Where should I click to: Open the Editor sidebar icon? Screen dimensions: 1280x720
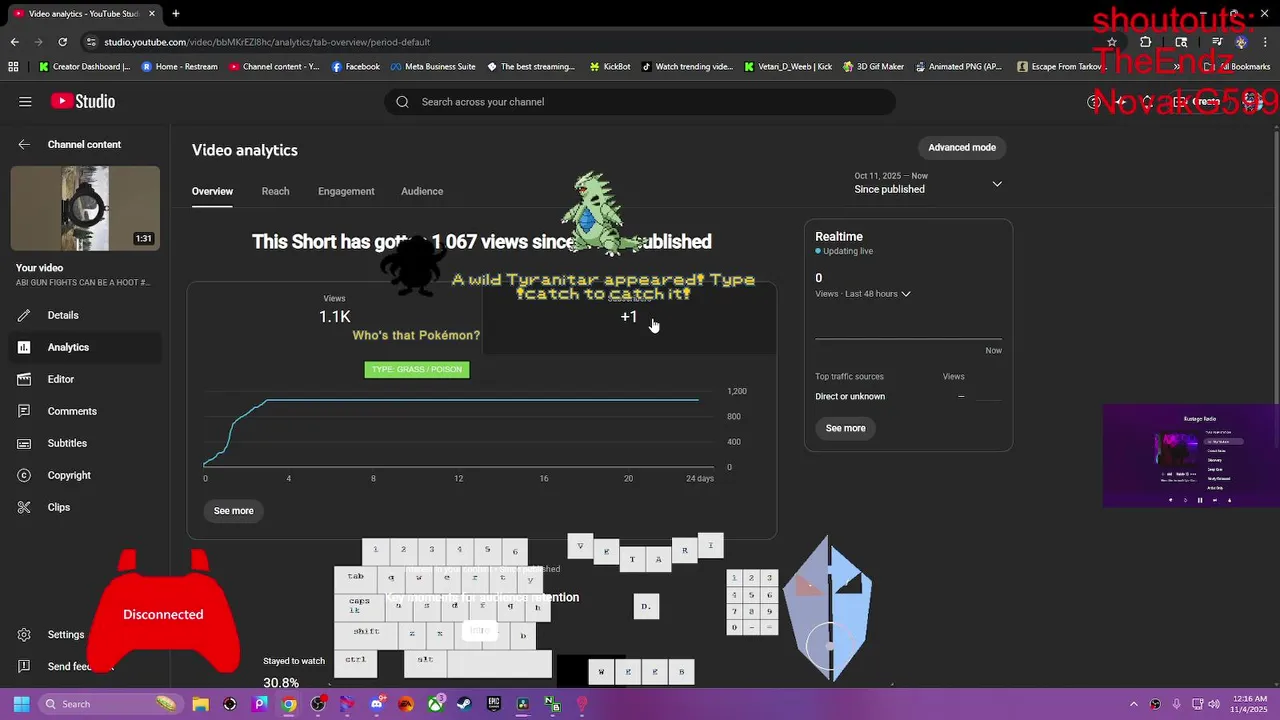tap(24, 379)
